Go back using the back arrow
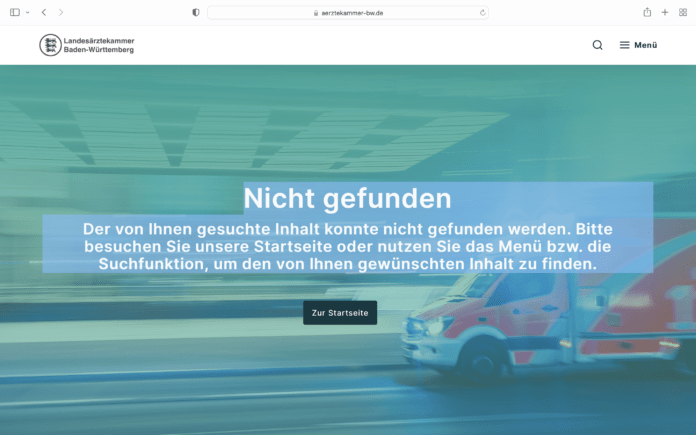The height and width of the screenshot is (435, 696). [43, 12]
